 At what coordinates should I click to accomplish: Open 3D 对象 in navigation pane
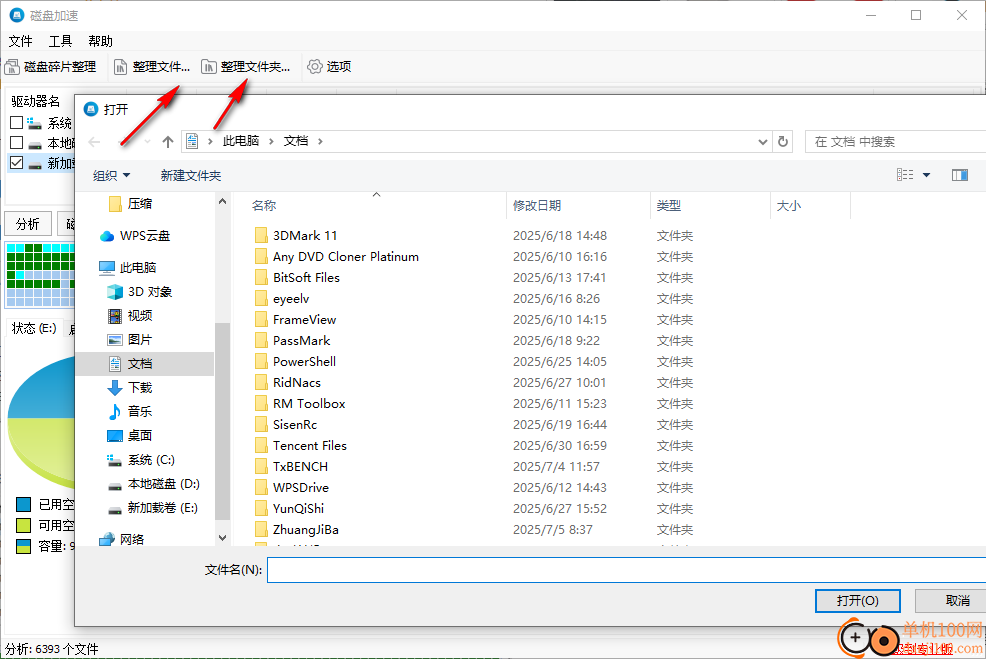click(150, 292)
